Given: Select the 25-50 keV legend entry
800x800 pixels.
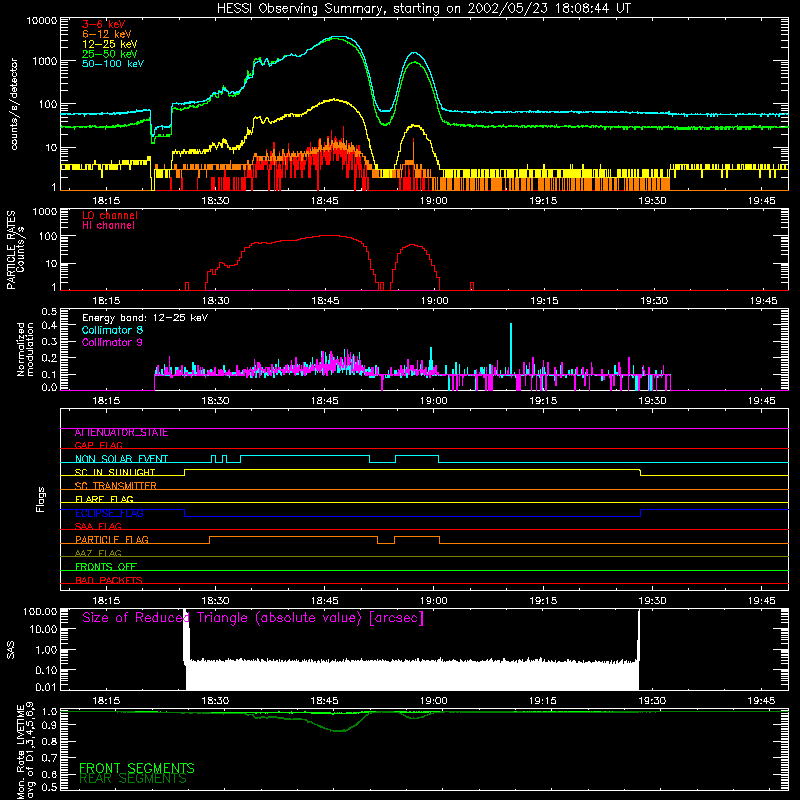Looking at the screenshot, I should [109, 54].
